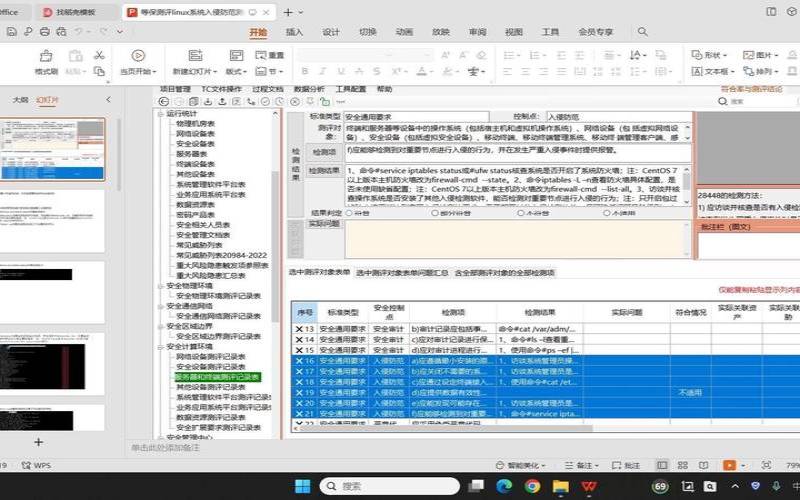This screenshot has height=500, width=800.
Task: Open the TC文件操作 menu in embedded tool
Action: click(x=221, y=89)
